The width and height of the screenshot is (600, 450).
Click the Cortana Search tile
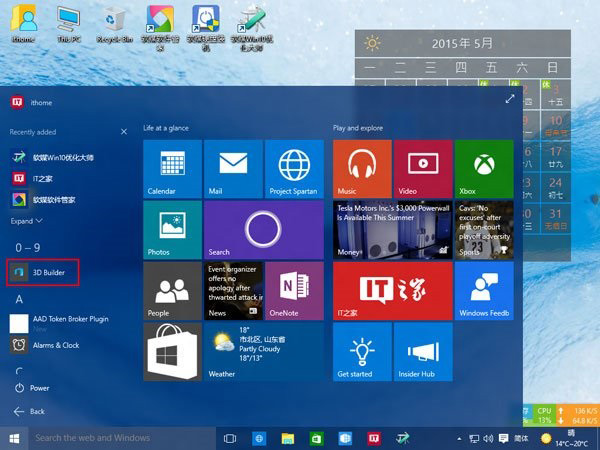[x=263, y=230]
